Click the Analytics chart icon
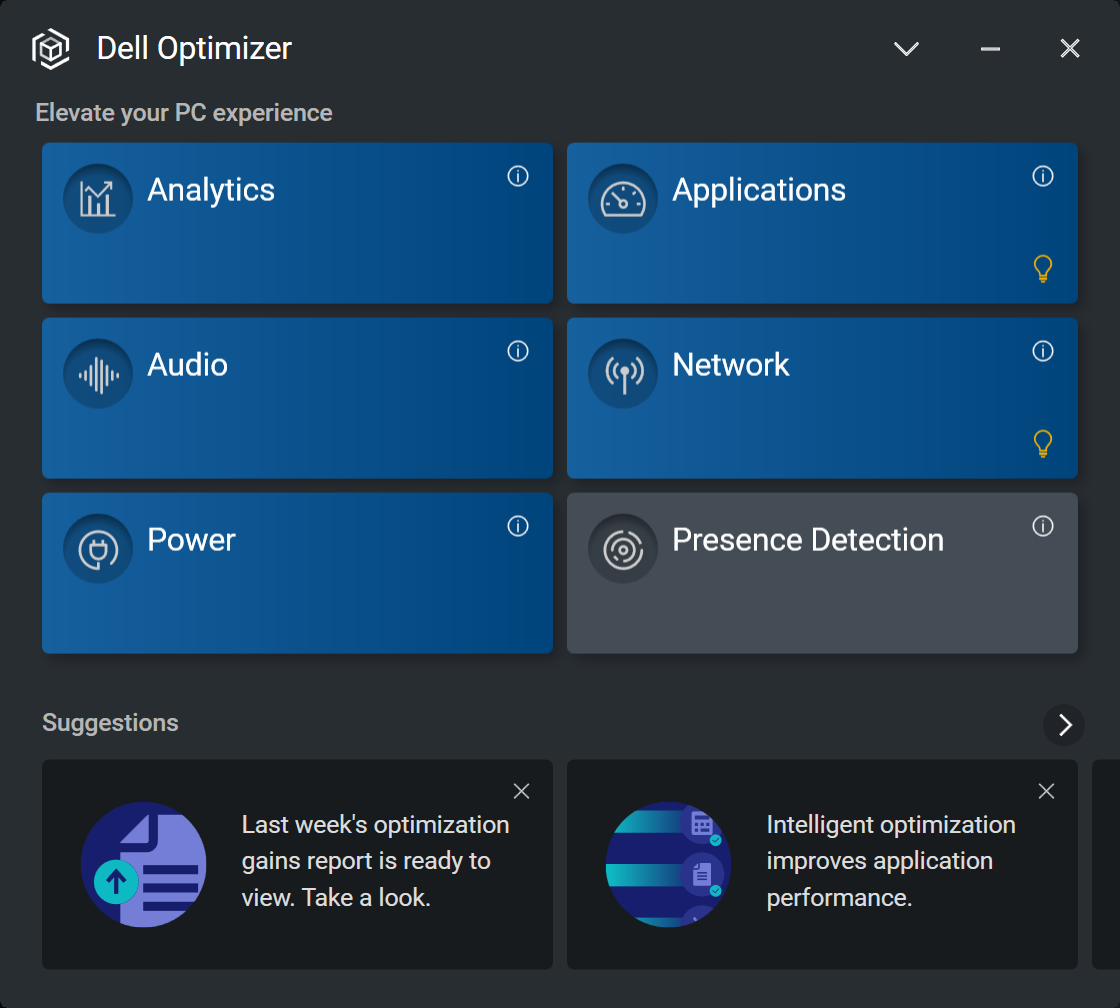1120x1008 pixels. coord(98,199)
